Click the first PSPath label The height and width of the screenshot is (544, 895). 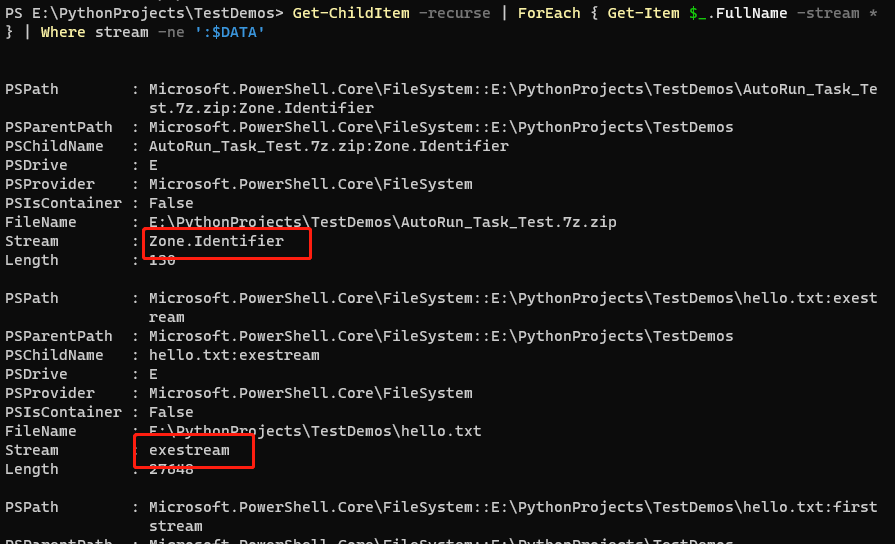pos(32,90)
